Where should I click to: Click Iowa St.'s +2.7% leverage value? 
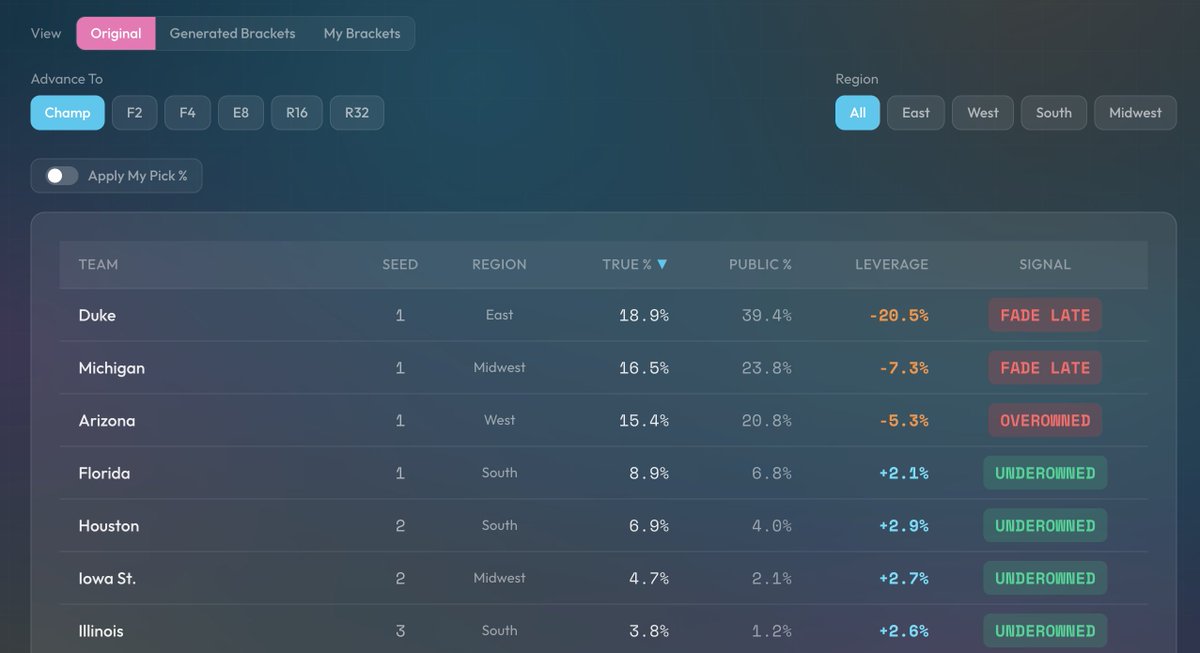pyautogui.click(x=903, y=579)
